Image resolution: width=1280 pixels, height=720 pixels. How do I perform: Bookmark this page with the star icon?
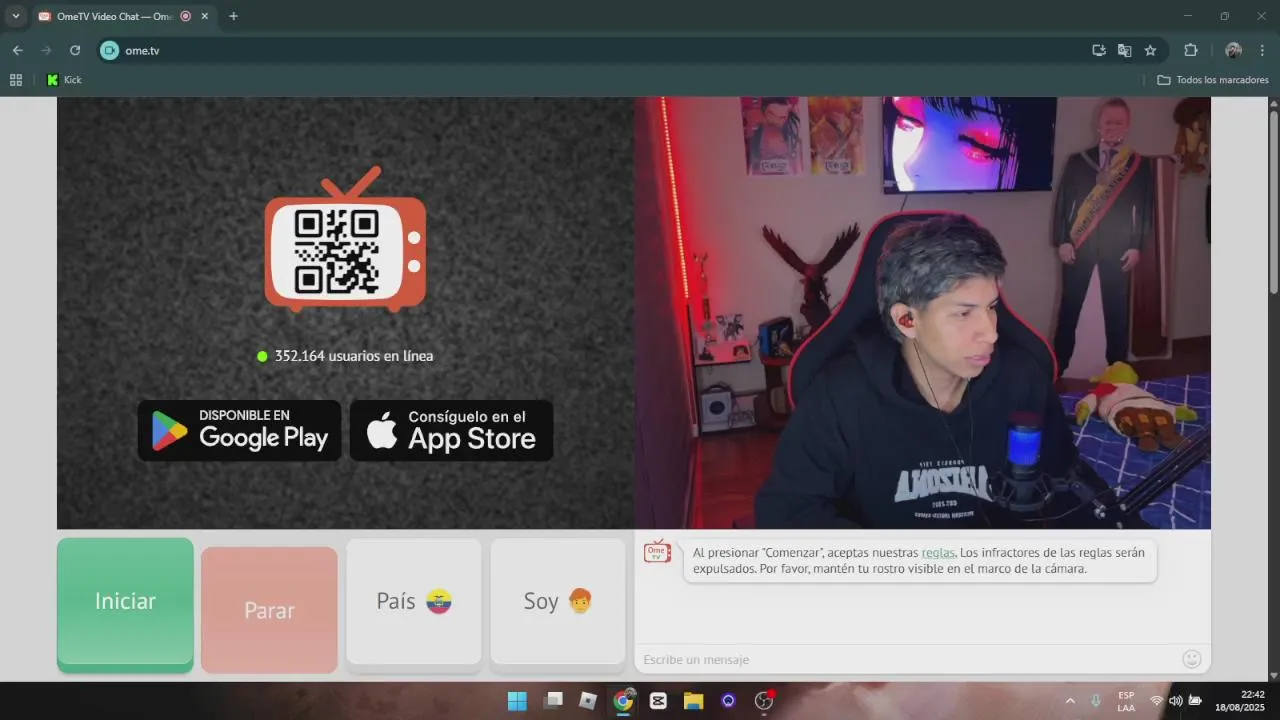pos(1150,50)
